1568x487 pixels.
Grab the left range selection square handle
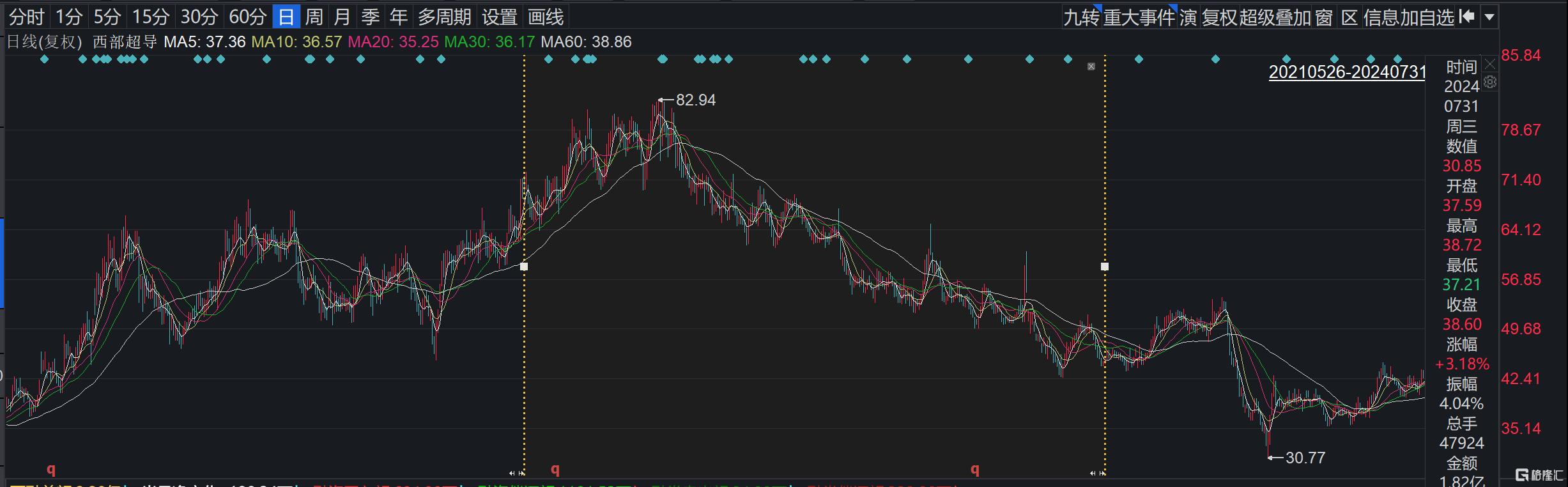(x=524, y=267)
